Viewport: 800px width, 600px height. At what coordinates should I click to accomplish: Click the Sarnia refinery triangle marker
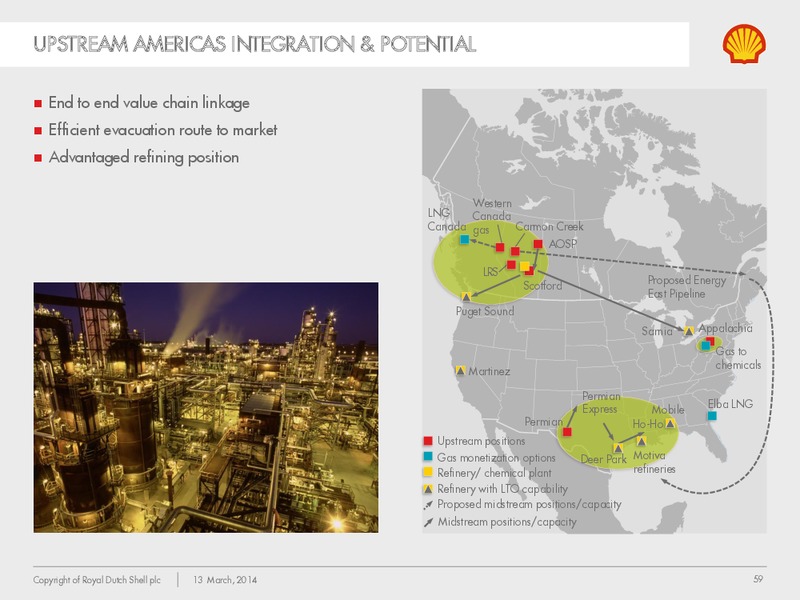pos(689,331)
